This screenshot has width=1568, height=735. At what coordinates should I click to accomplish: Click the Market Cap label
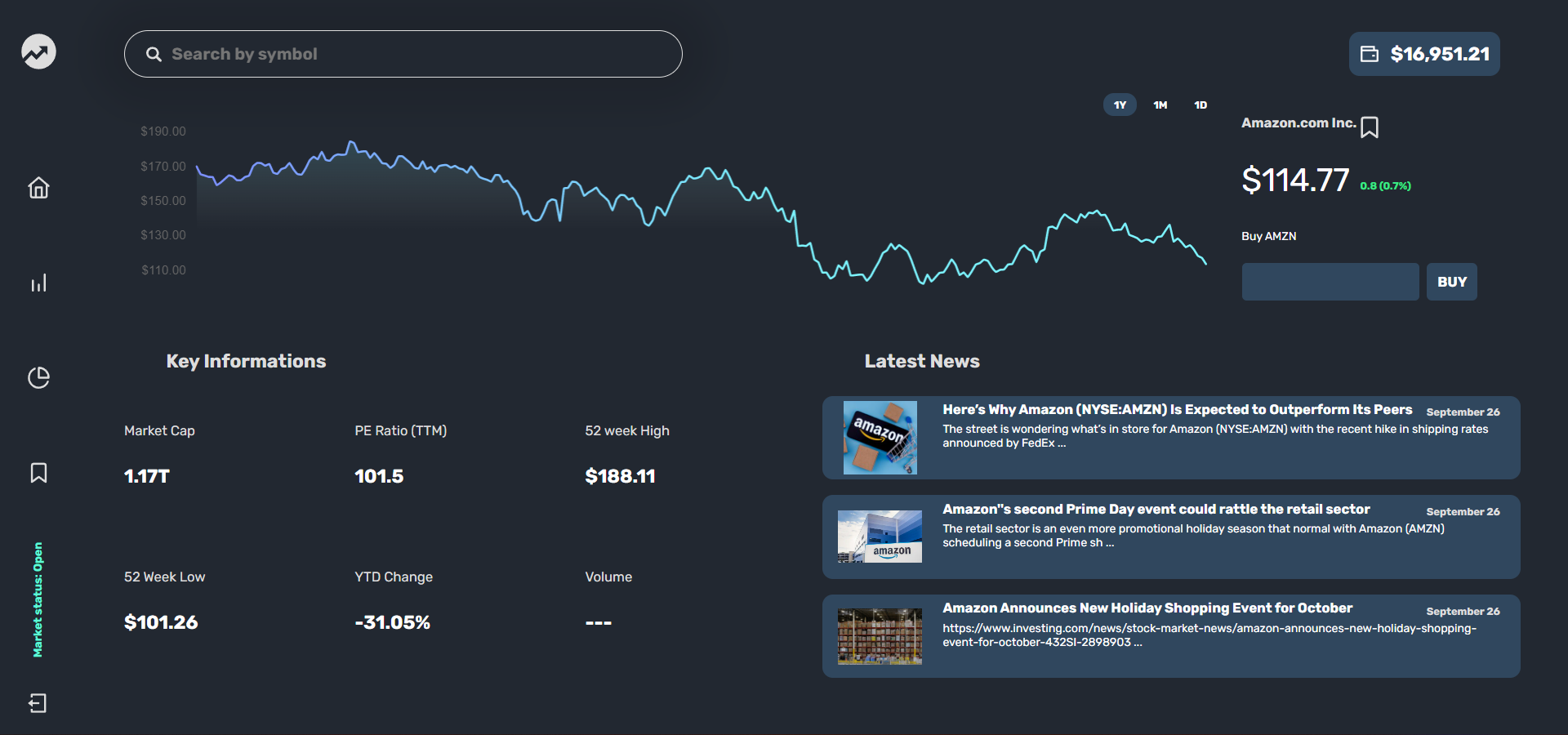[159, 431]
